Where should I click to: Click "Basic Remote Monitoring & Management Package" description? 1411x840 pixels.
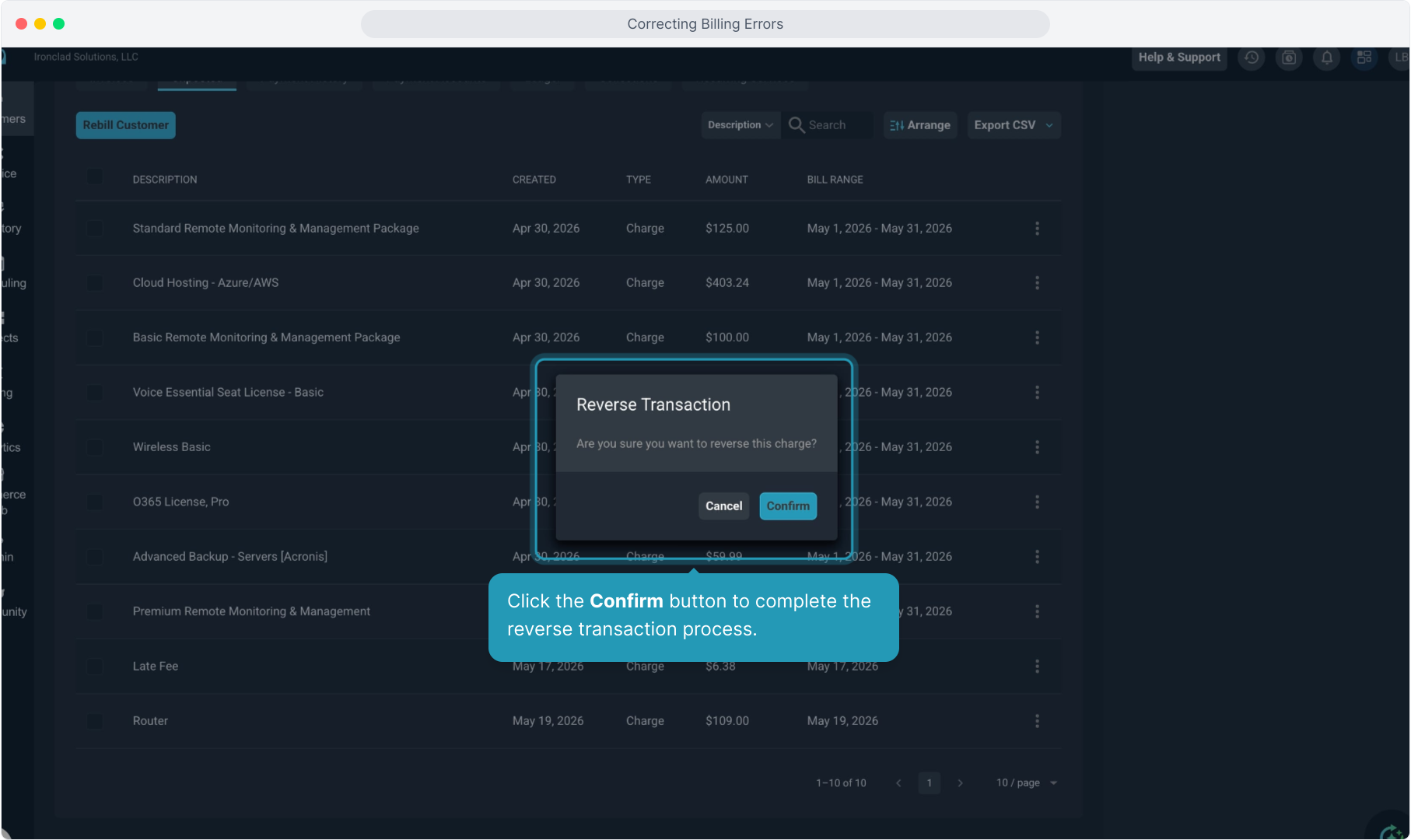pos(267,338)
